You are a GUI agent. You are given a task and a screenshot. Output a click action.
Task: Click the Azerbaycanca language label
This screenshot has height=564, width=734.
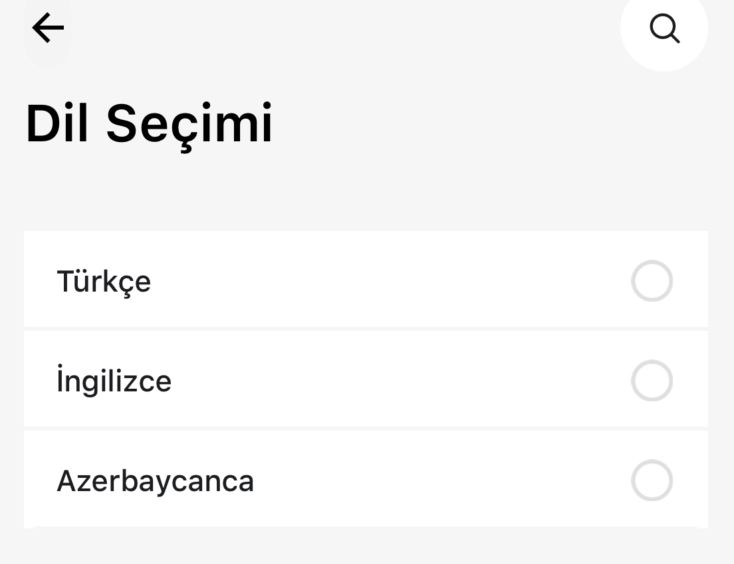155,481
